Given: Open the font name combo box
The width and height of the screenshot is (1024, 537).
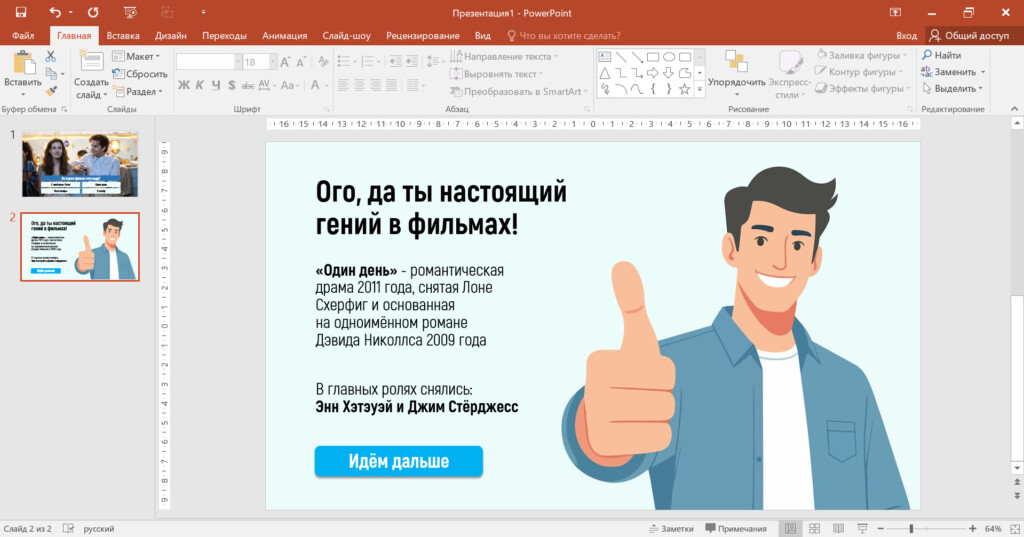Looking at the screenshot, I should click(209, 62).
